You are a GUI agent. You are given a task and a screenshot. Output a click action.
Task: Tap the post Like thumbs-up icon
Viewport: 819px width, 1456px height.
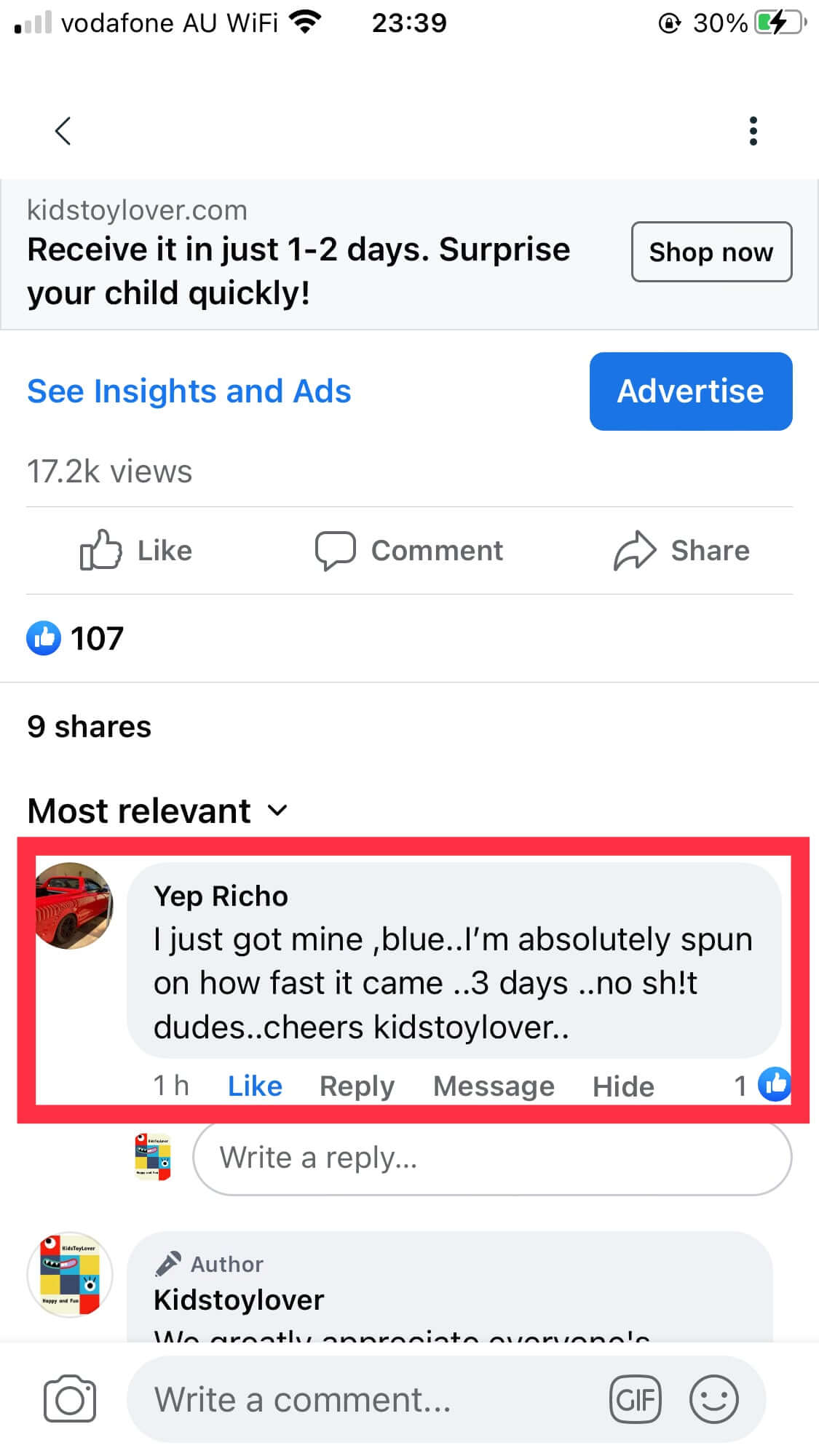tap(100, 550)
